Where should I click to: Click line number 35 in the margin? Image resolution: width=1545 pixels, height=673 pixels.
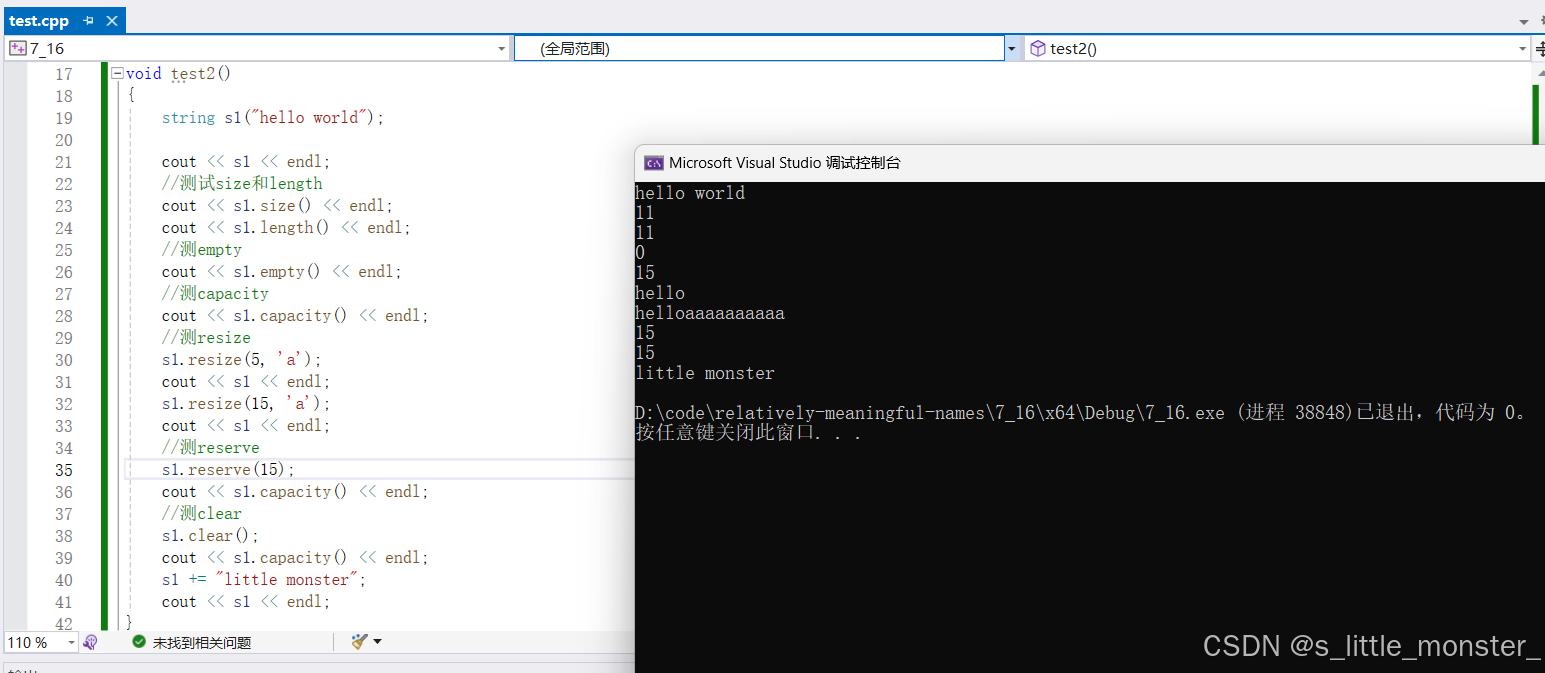64,470
